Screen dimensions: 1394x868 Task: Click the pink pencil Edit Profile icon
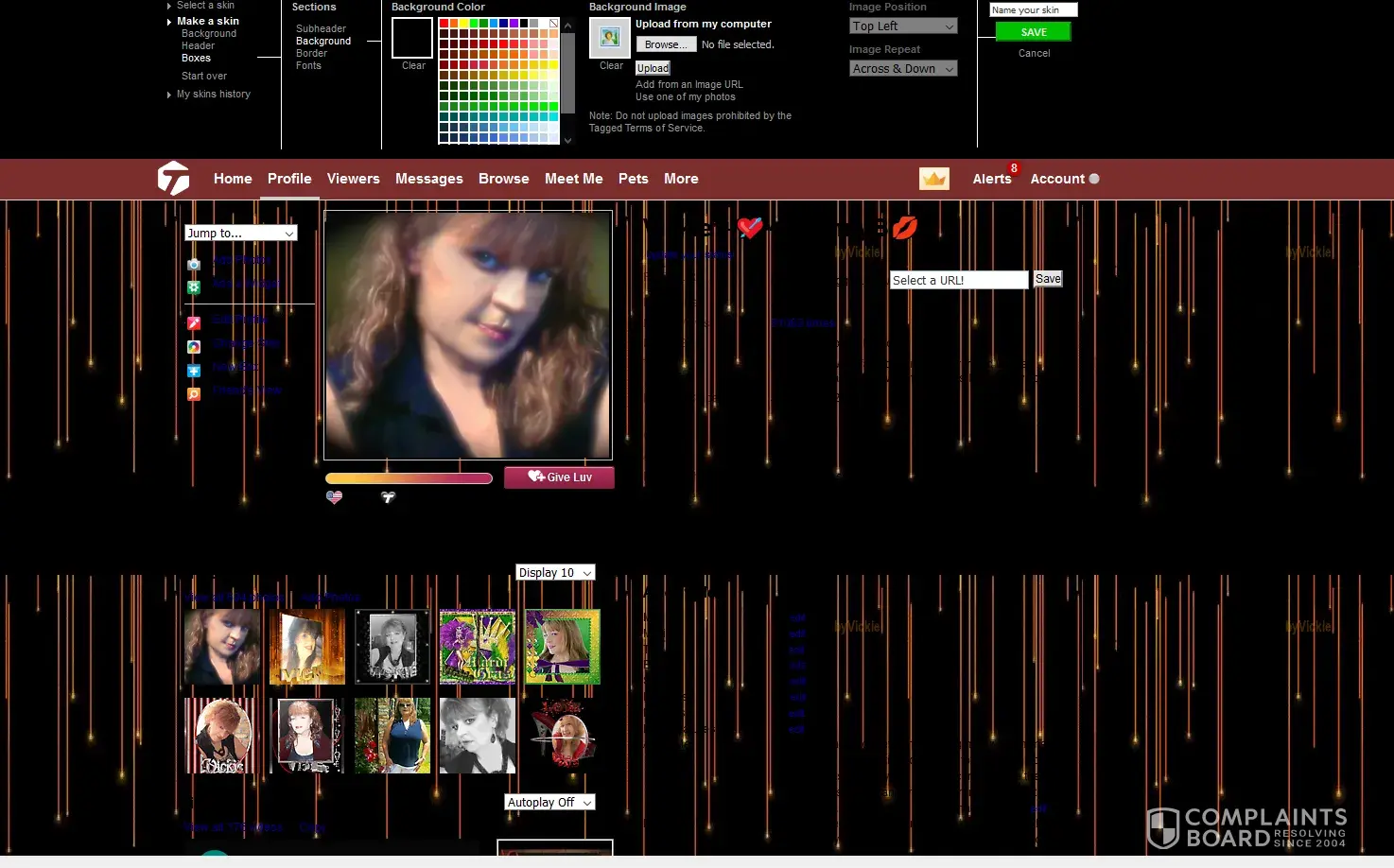(194, 323)
